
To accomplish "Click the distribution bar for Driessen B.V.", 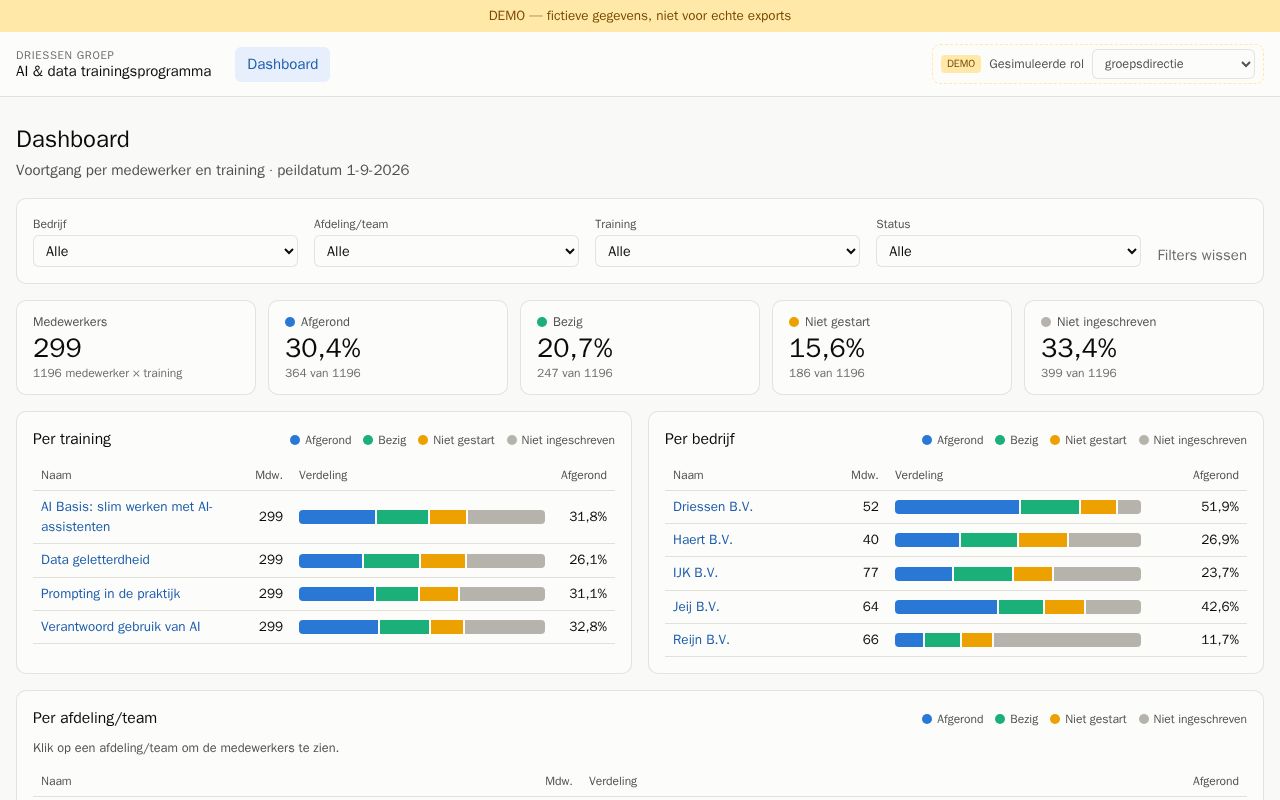I will (1018, 507).
